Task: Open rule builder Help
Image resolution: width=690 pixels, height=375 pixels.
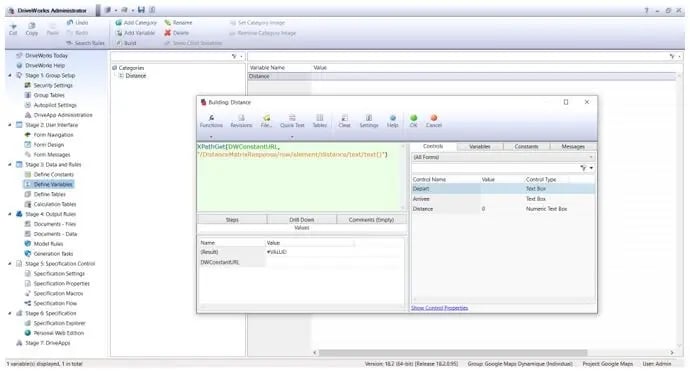Action: pyautogui.click(x=393, y=121)
